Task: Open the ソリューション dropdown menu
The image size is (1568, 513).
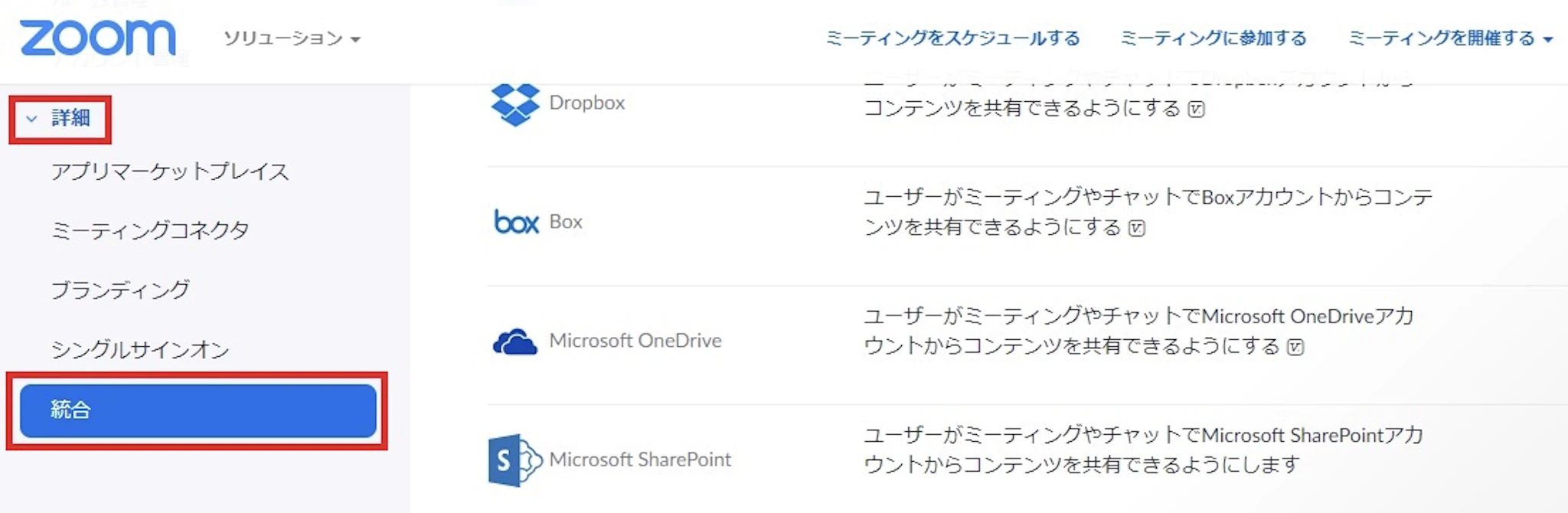Action: coord(292,38)
